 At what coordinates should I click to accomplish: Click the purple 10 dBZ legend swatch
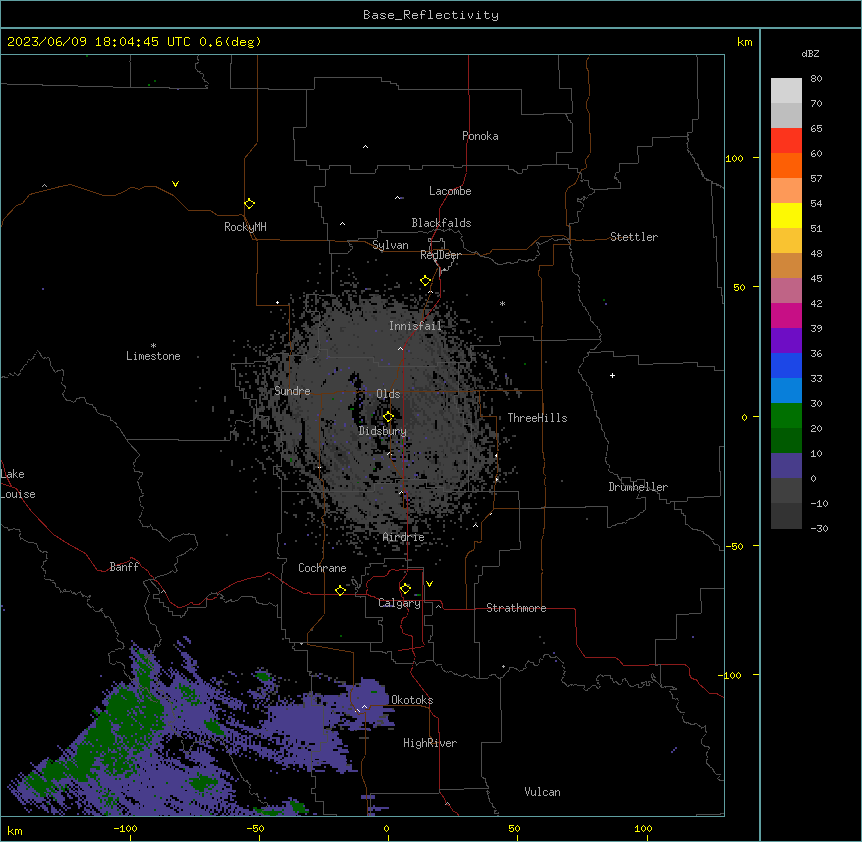786,466
